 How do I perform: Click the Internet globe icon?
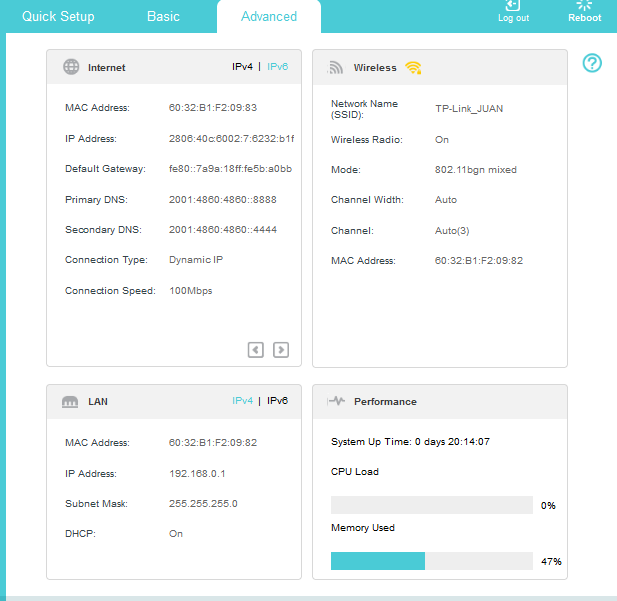click(71, 67)
